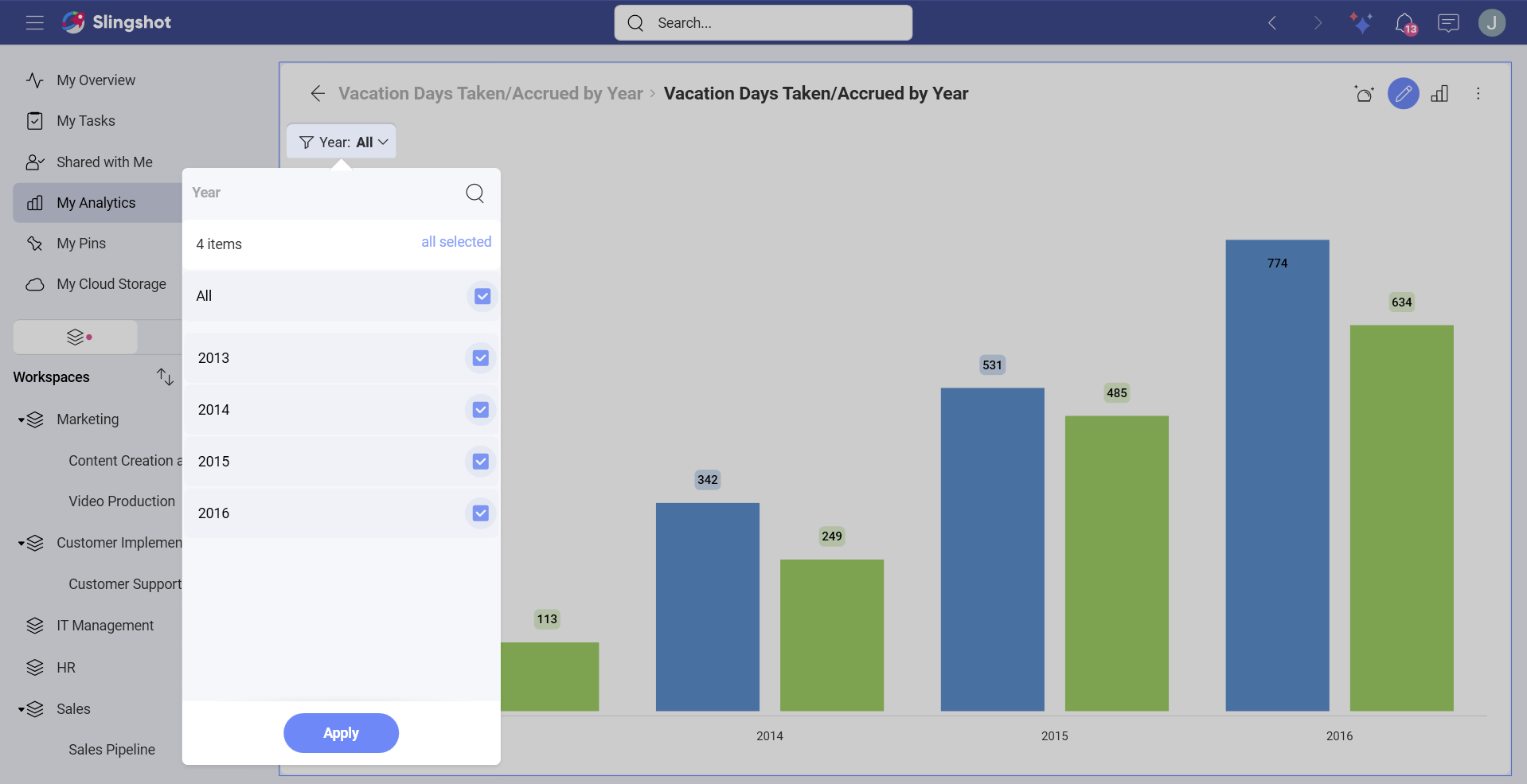Viewport: 1527px width, 784px height.
Task: Open the chart visualization icon
Action: pyautogui.click(x=1439, y=94)
